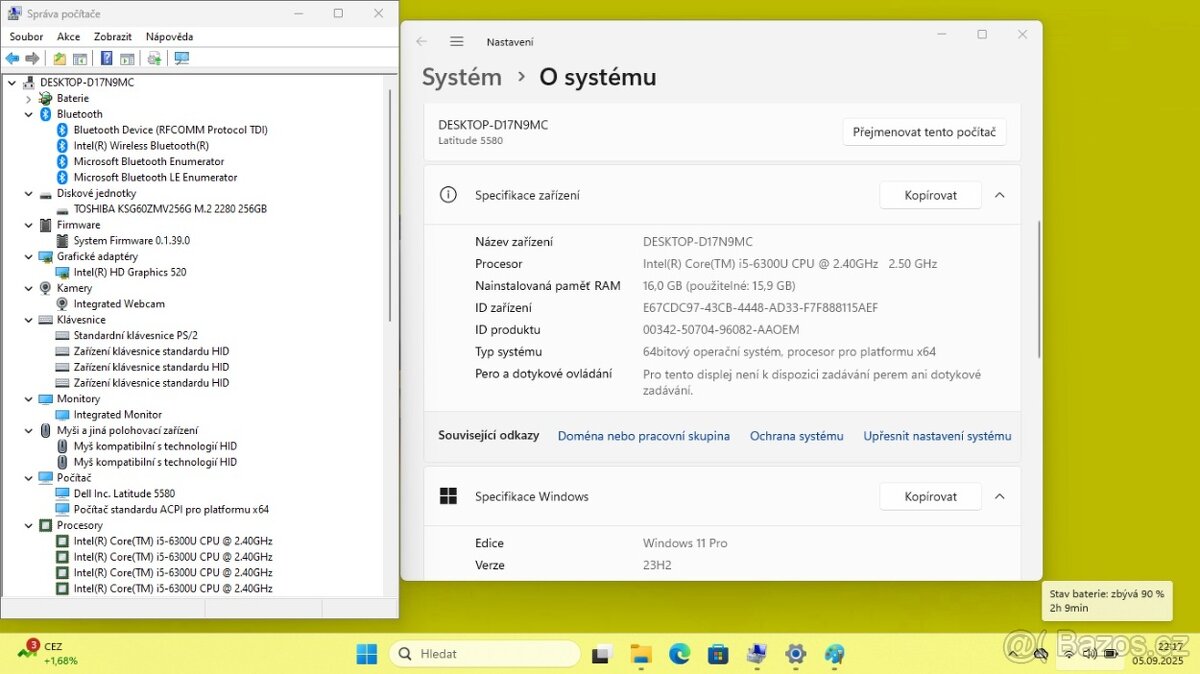
Task: Click the battery icon in the system tray
Action: [1111, 653]
